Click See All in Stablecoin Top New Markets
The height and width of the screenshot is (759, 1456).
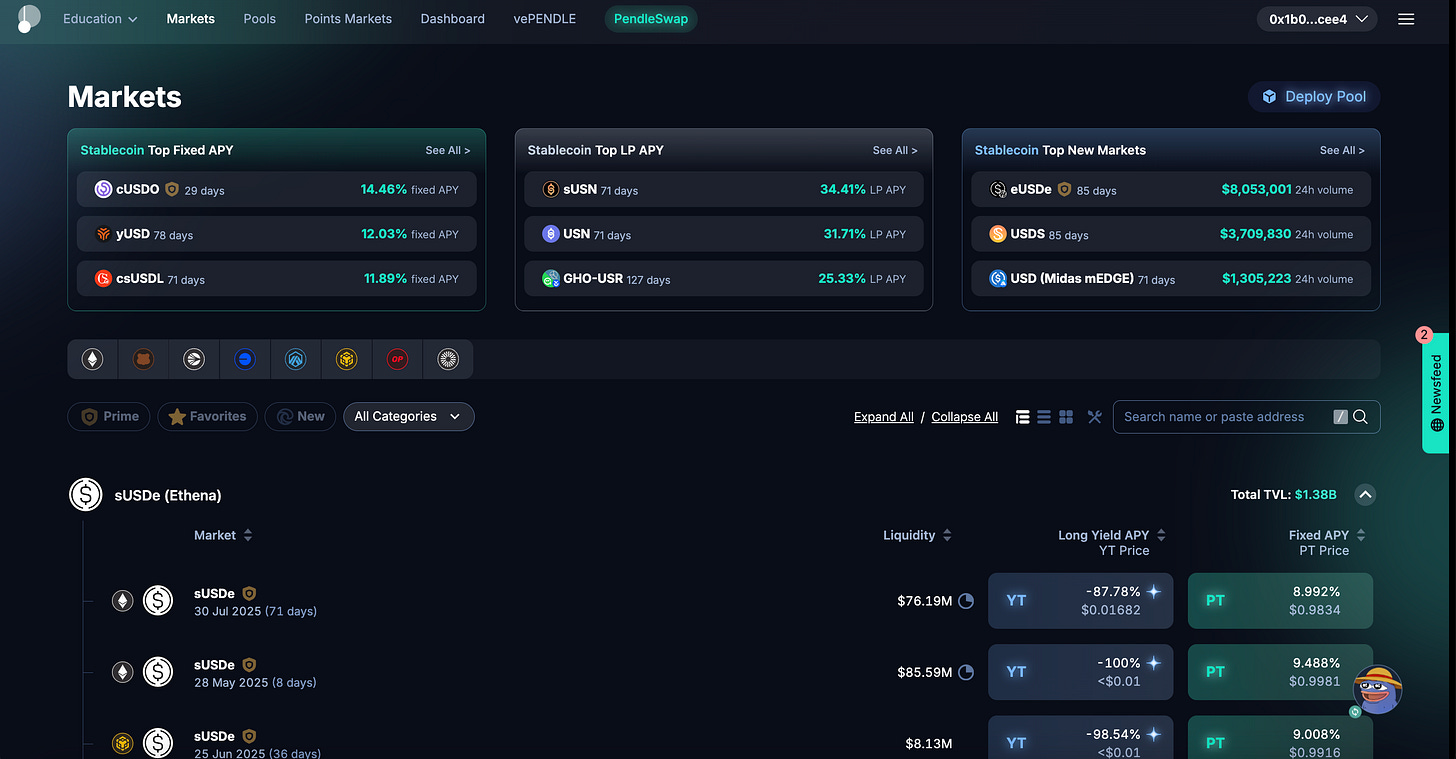pos(1342,150)
